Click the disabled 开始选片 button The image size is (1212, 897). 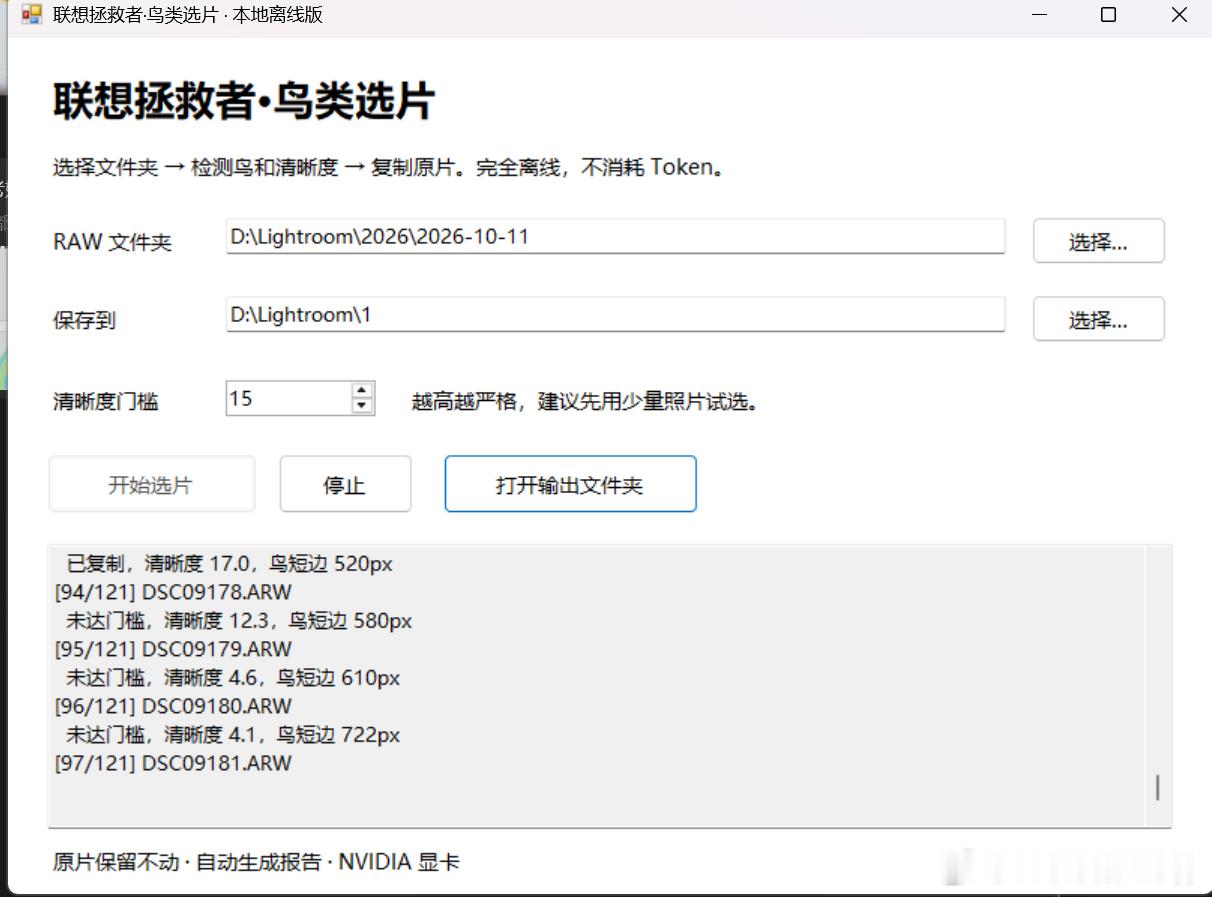pos(151,485)
